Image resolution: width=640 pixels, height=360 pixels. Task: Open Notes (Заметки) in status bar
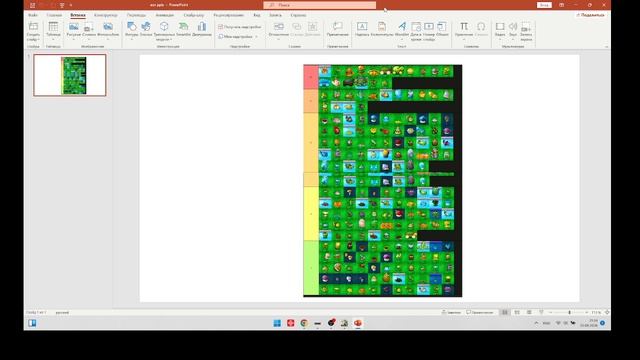point(451,312)
